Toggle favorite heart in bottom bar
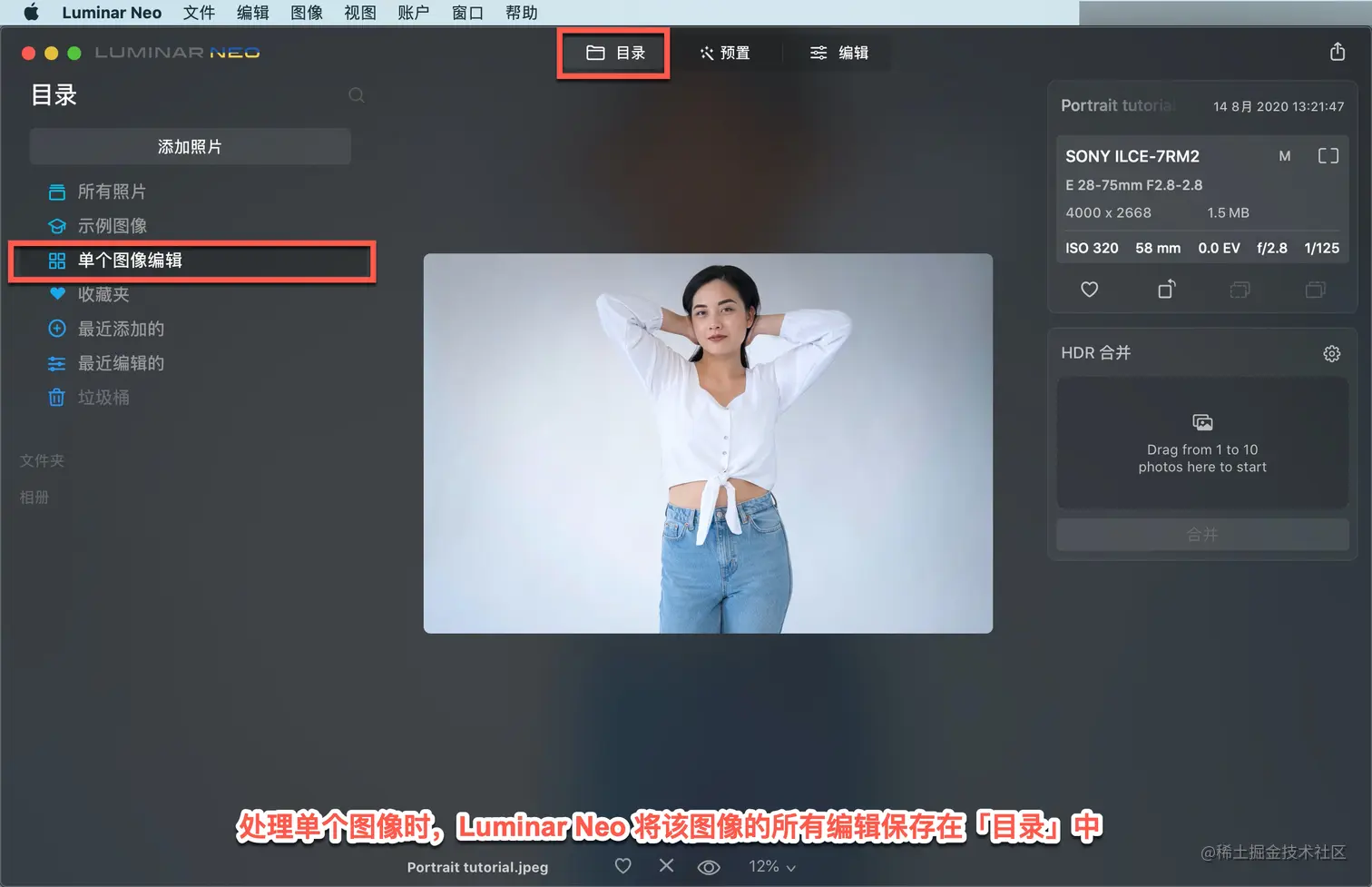1372x887 pixels. click(x=622, y=866)
